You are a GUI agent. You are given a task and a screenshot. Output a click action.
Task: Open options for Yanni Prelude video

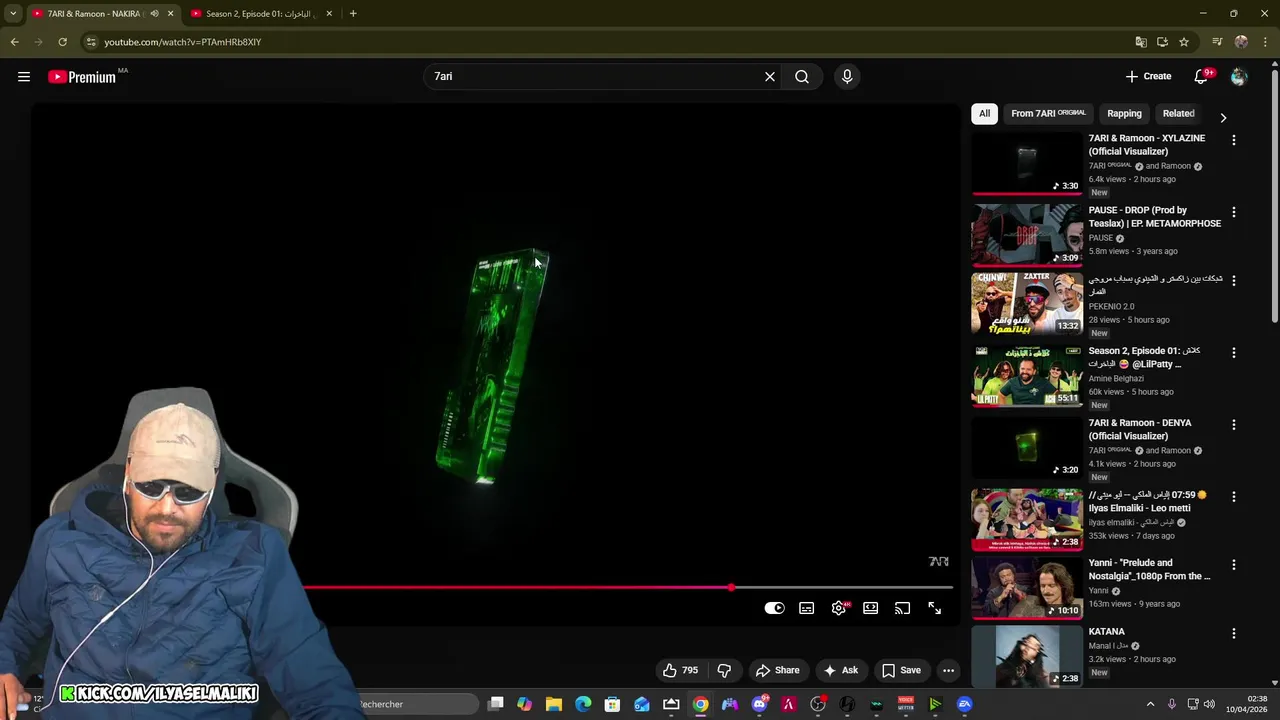[1234, 565]
